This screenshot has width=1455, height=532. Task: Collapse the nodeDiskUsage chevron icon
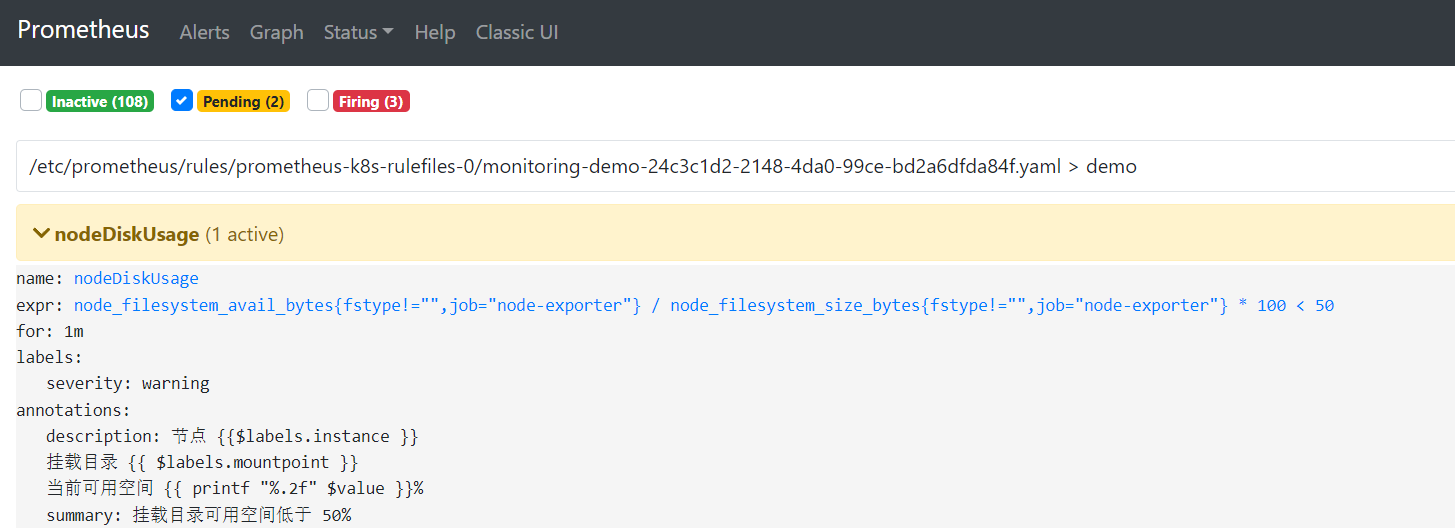[41, 234]
